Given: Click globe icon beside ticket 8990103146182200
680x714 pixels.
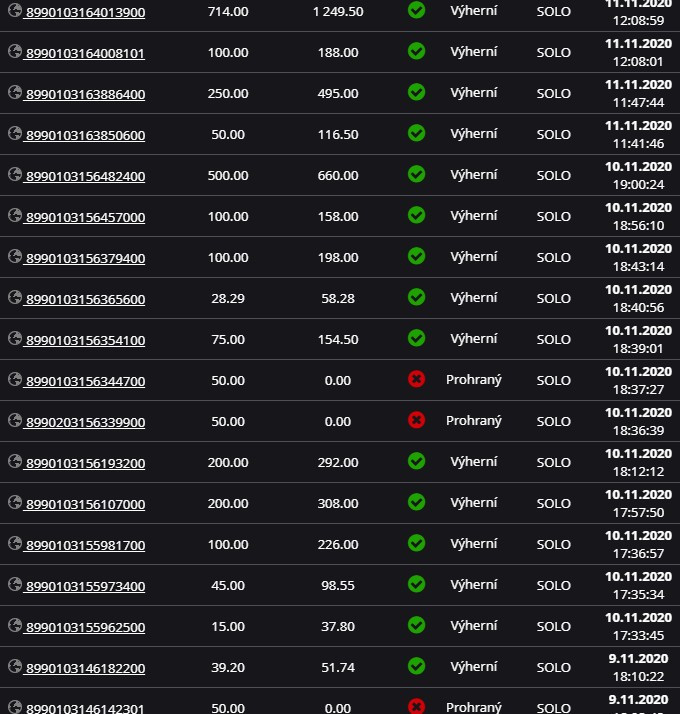Looking at the screenshot, I should (15, 666).
